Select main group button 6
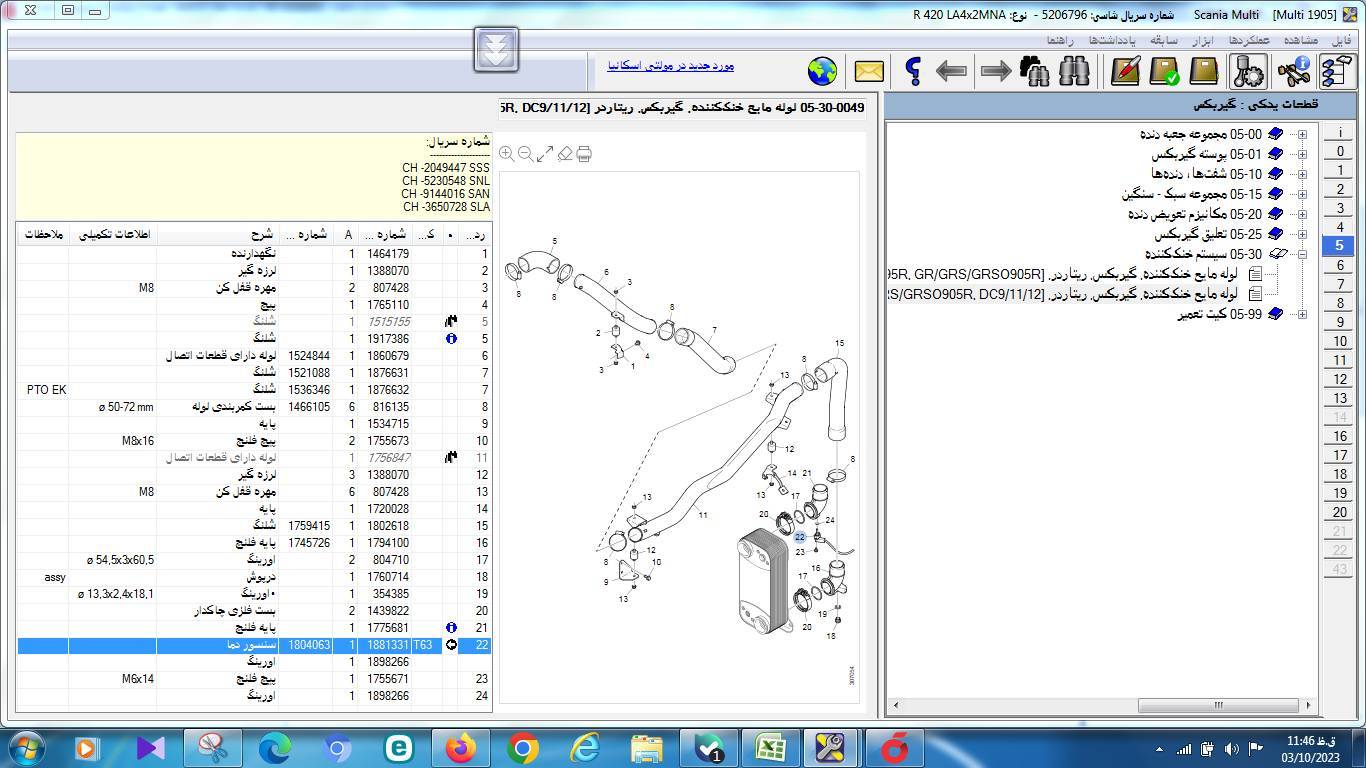Image resolution: width=1366 pixels, height=768 pixels. [1339, 265]
